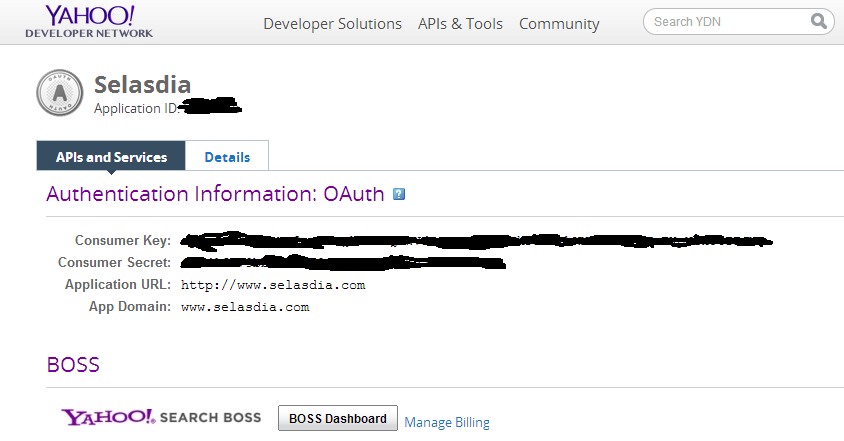Follow the Manage Billing link
Image resolution: width=844 pixels, height=441 pixels.
pos(447,422)
